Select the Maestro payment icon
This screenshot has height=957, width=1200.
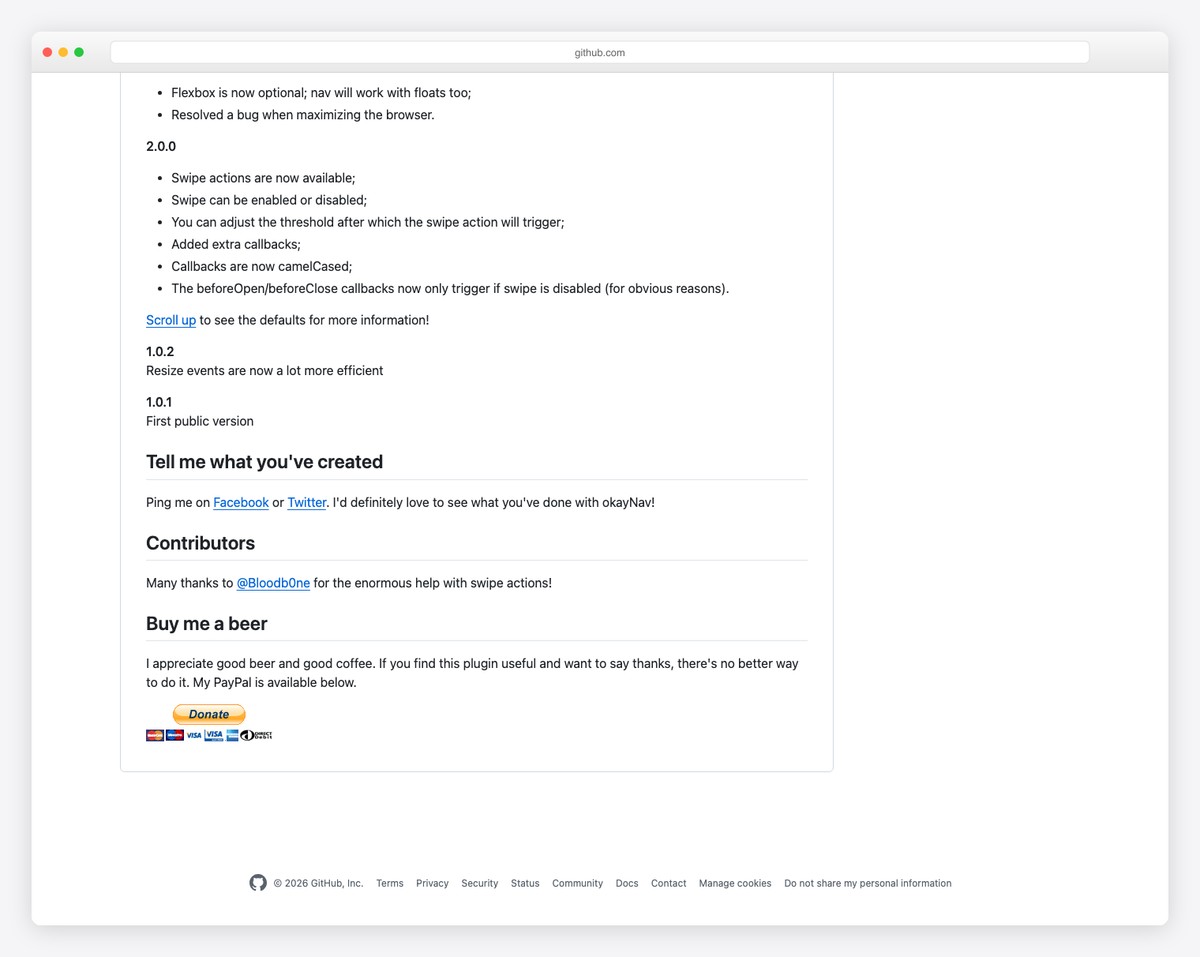(174, 735)
